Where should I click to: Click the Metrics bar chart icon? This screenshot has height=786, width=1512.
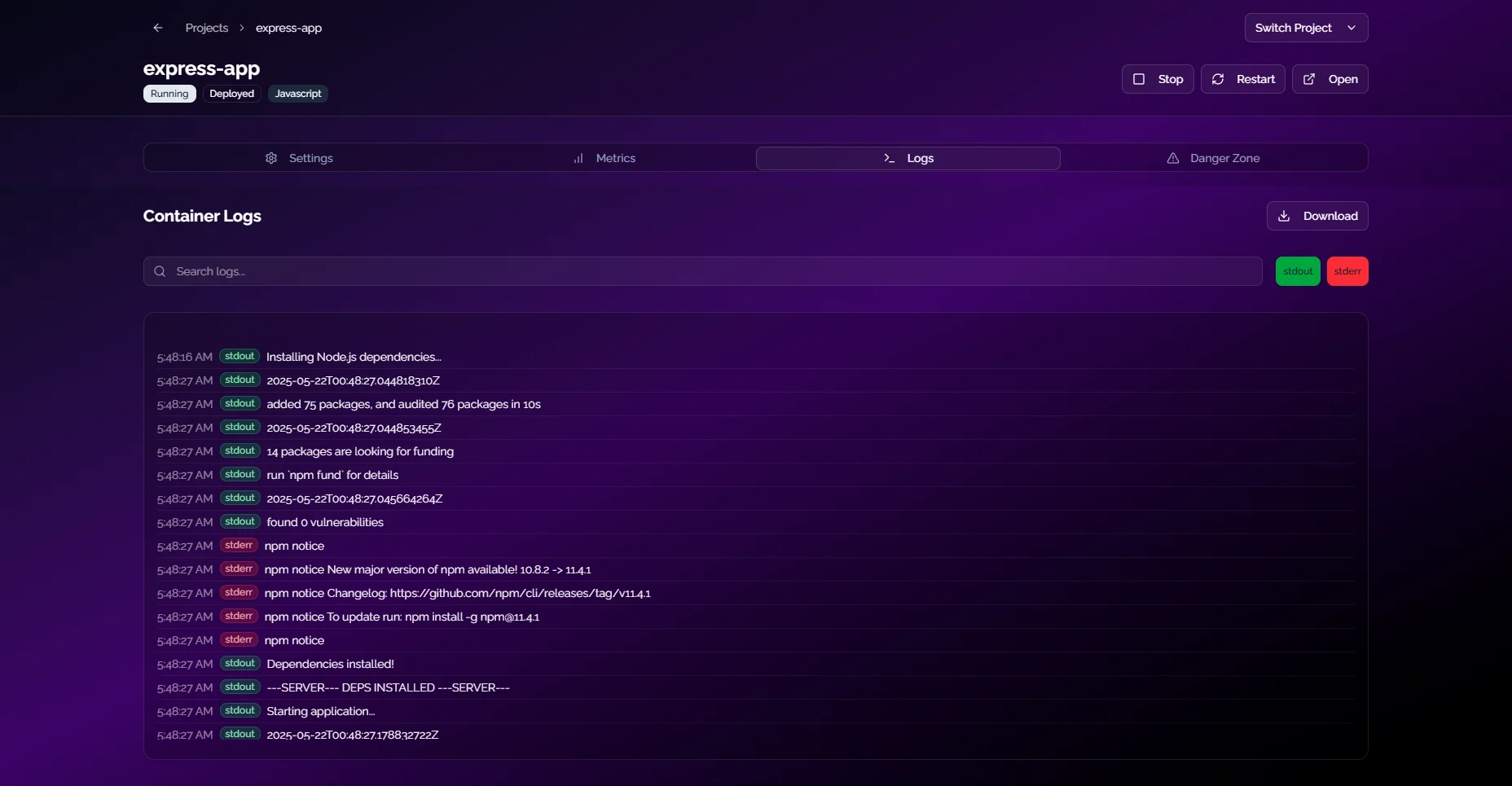pos(578,158)
